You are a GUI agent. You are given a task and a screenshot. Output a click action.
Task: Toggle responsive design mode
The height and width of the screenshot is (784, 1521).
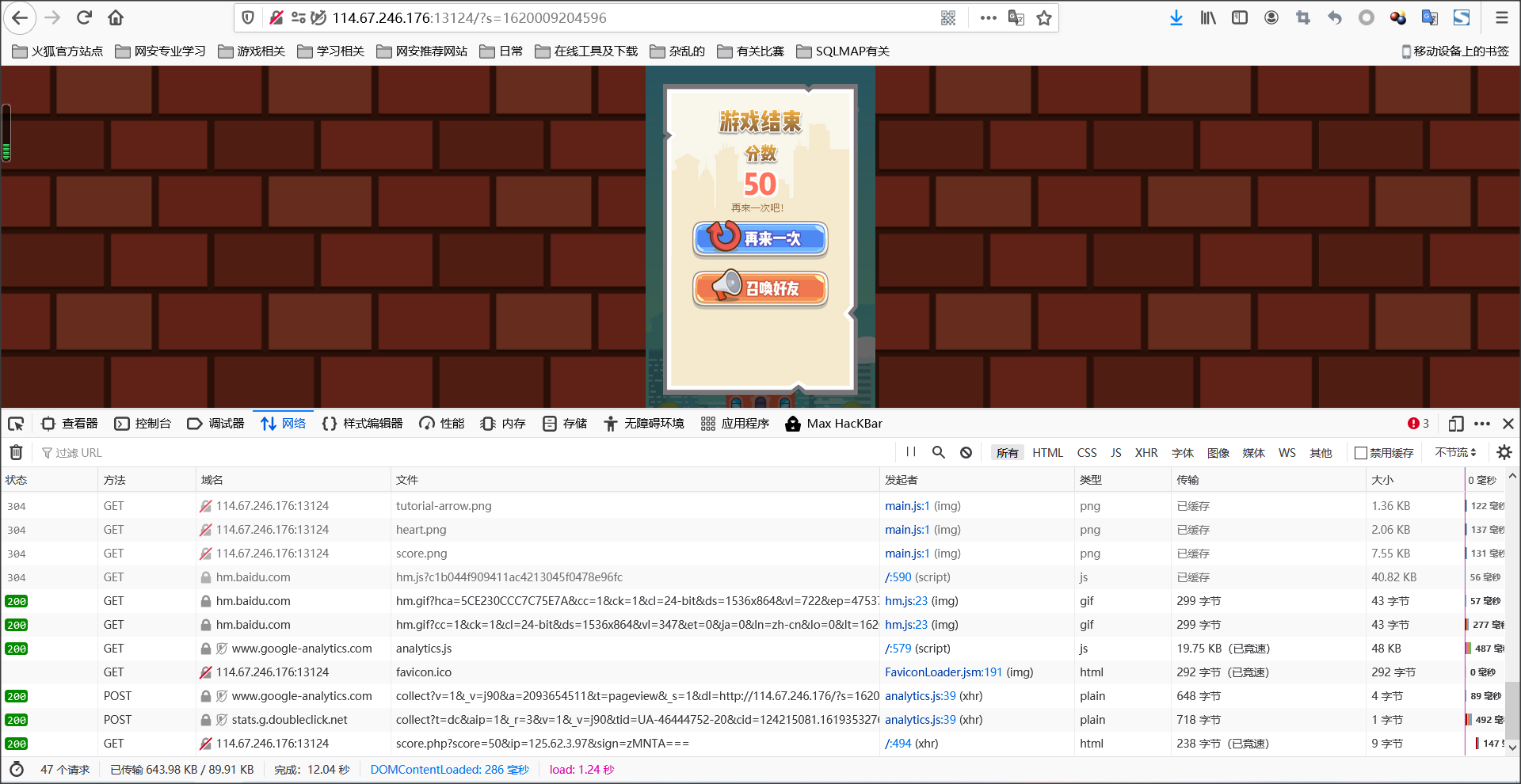1455,424
